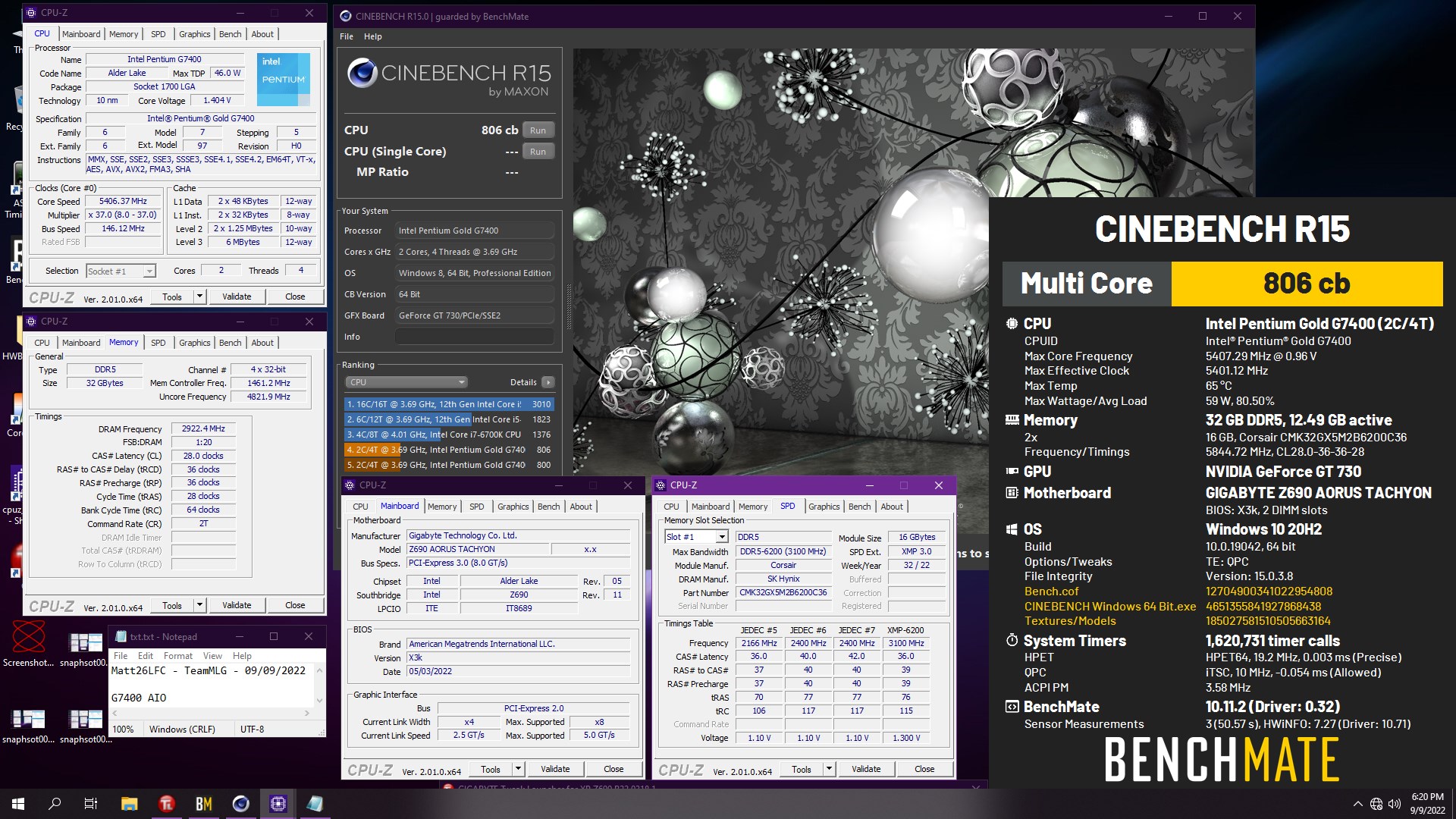Viewport: 1456px width, 819px height.
Task: Open the Windows Start menu
Action: 18,804
